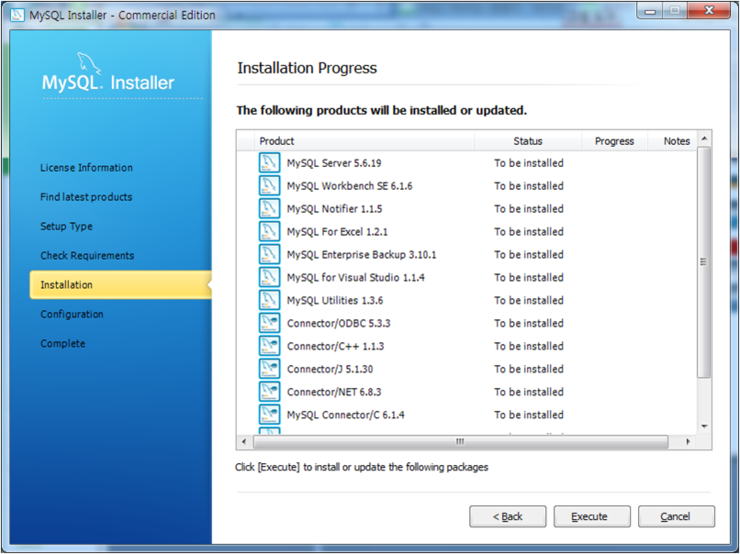This screenshot has width=740, height=554.
Task: Select the MySQL For Excel 1.2.1 text
Action: (x=337, y=232)
